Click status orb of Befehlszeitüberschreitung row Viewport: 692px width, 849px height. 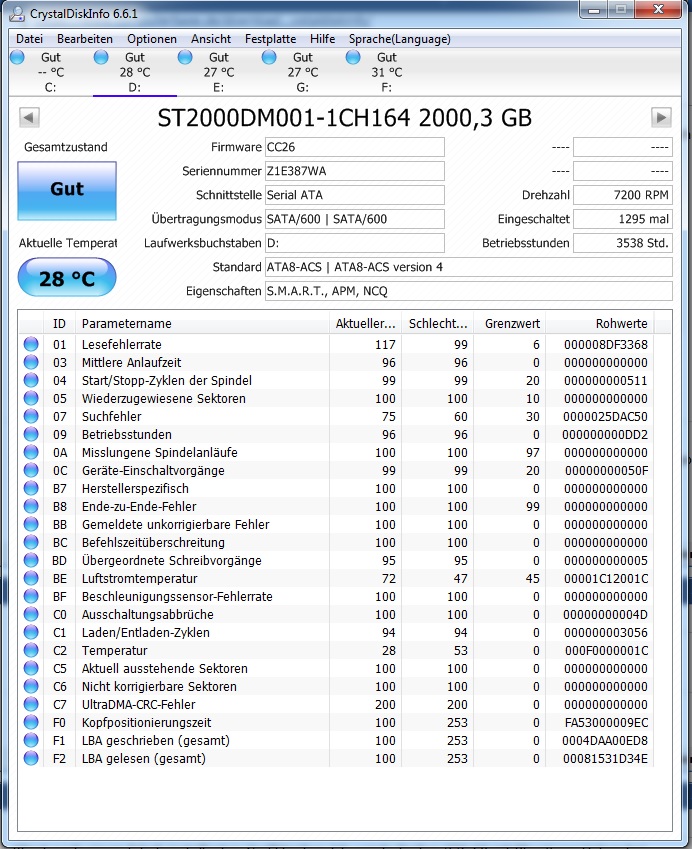31,543
